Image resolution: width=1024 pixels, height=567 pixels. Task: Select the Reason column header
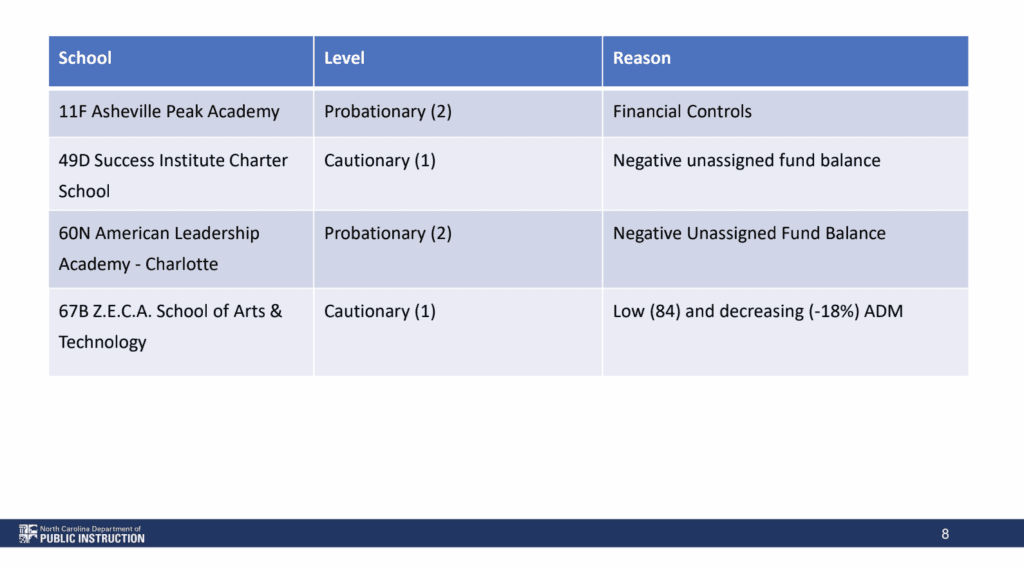point(642,58)
